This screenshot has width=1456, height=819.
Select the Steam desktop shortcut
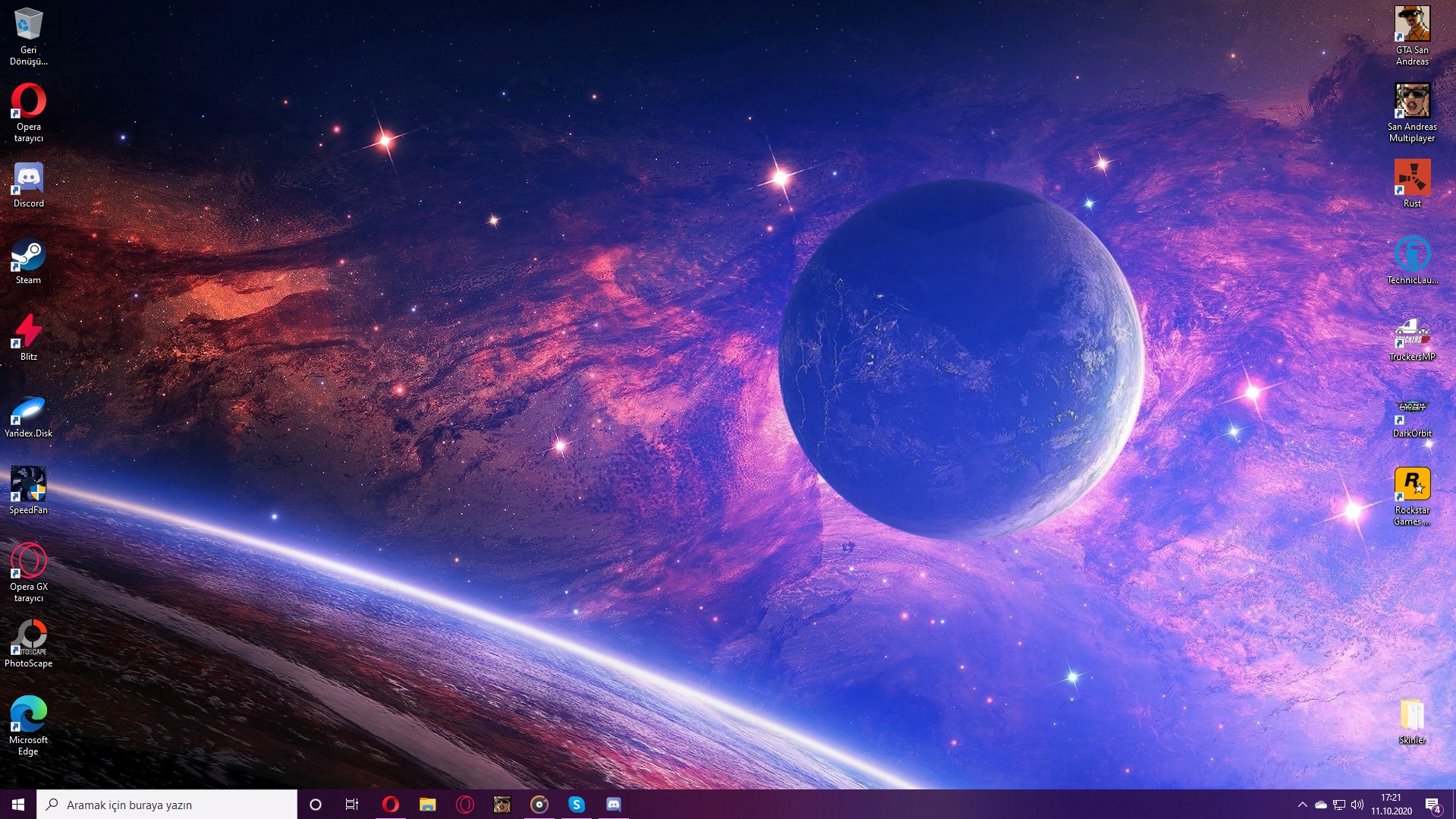[x=28, y=261]
